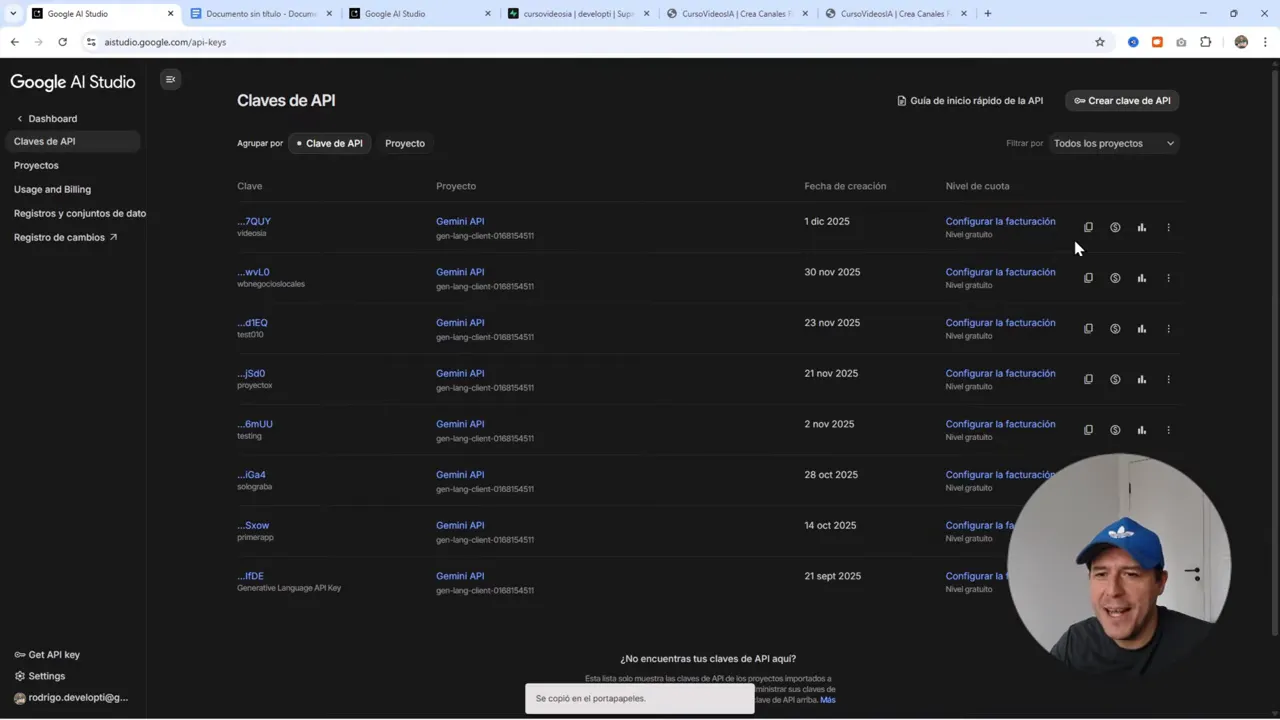Copy the ...7QUY API key to clipboard

[1088, 227]
